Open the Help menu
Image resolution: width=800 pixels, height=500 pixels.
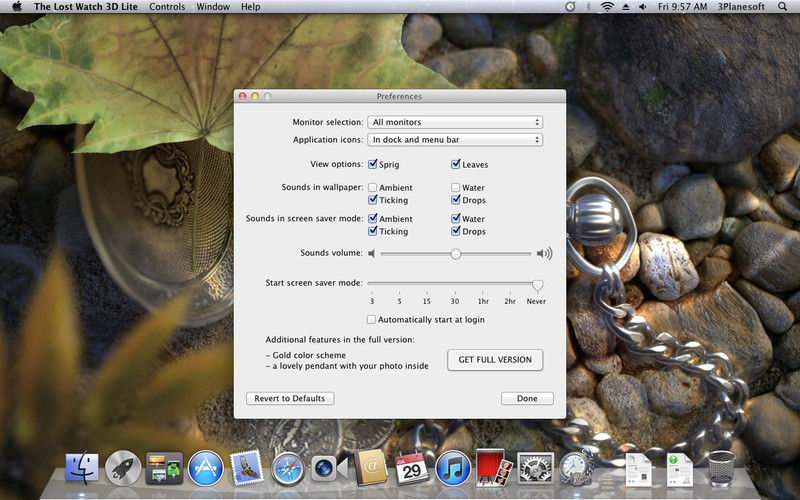[x=251, y=7]
